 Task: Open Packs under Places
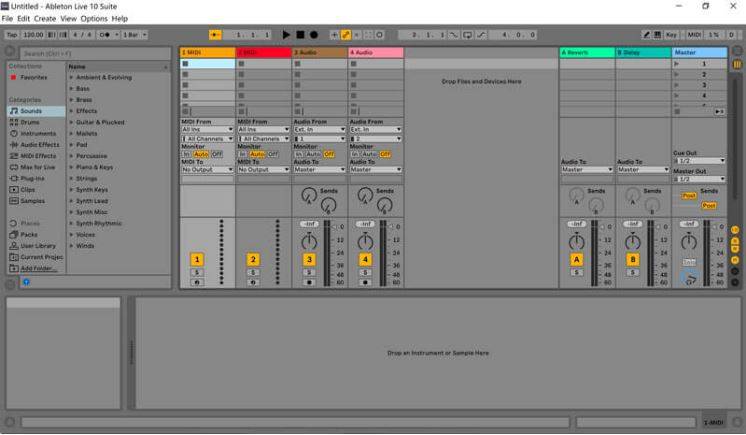tap(29, 234)
